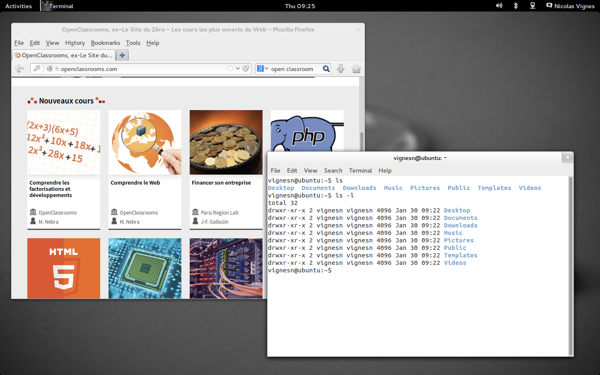The height and width of the screenshot is (375, 600).
Task: Open the terminal's Terminal menu
Action: click(360, 171)
